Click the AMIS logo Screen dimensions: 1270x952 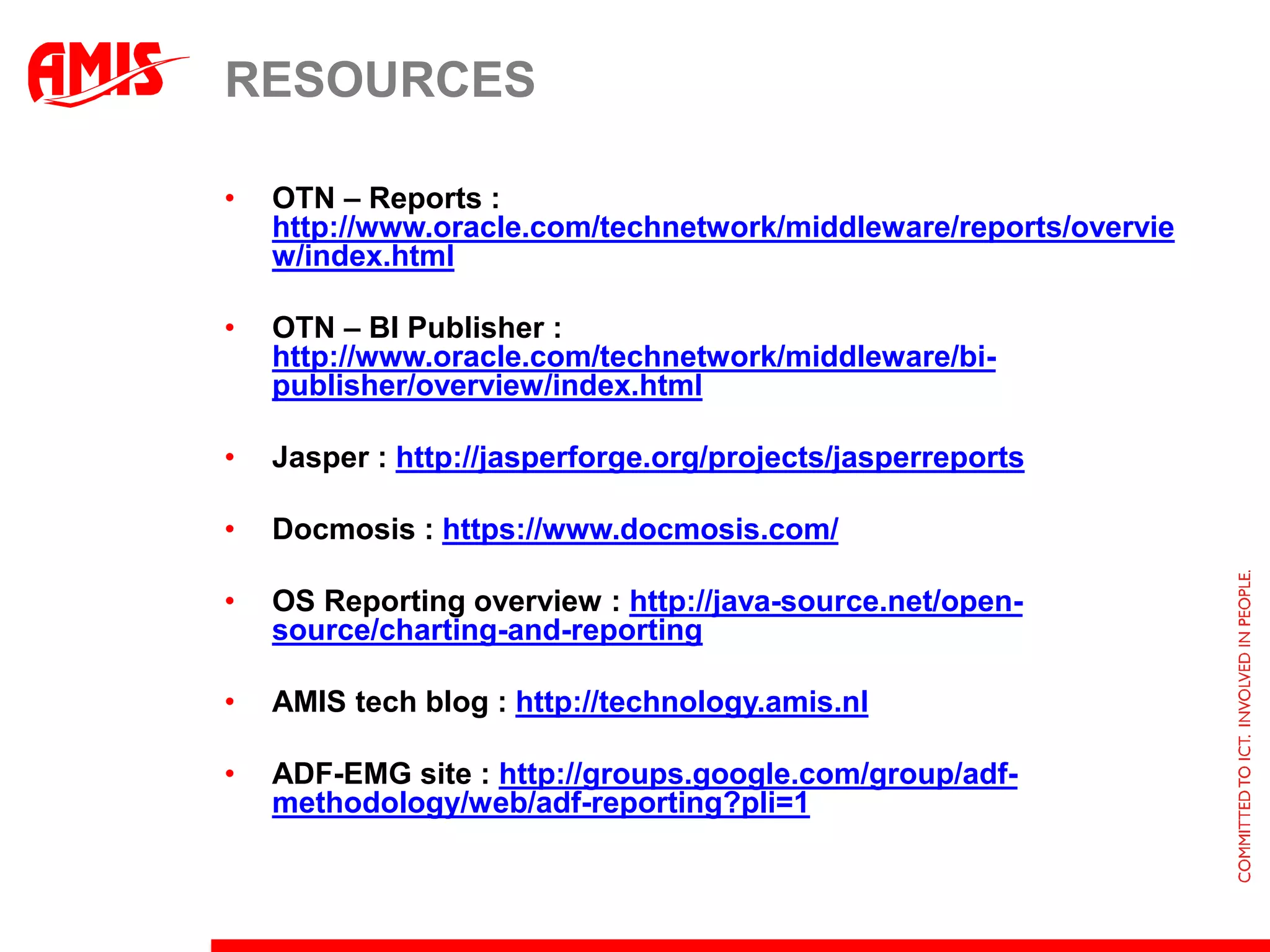[x=107, y=74]
